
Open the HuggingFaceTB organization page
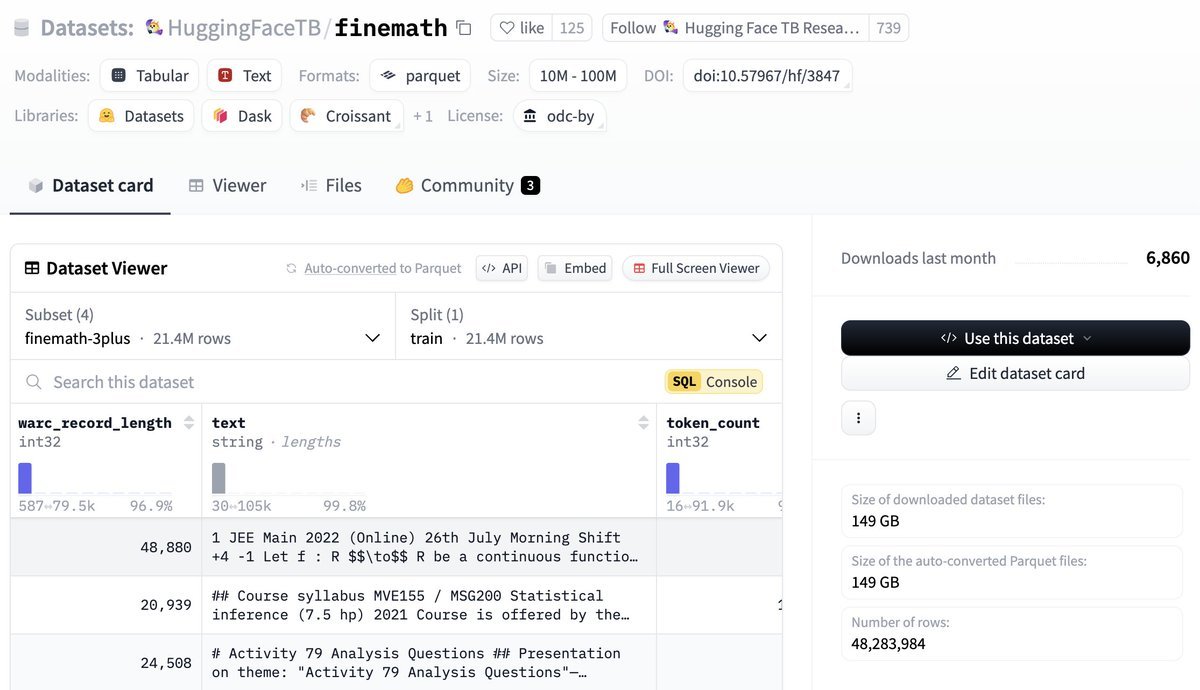[243, 28]
